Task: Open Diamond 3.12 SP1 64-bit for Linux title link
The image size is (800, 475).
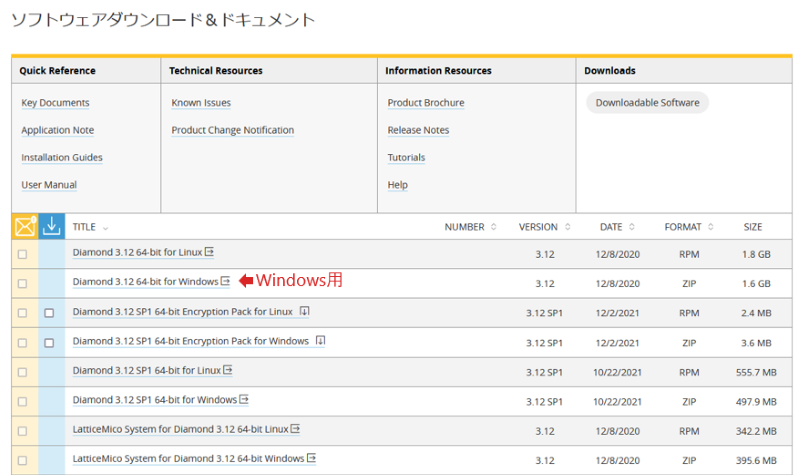Action: click(x=146, y=370)
